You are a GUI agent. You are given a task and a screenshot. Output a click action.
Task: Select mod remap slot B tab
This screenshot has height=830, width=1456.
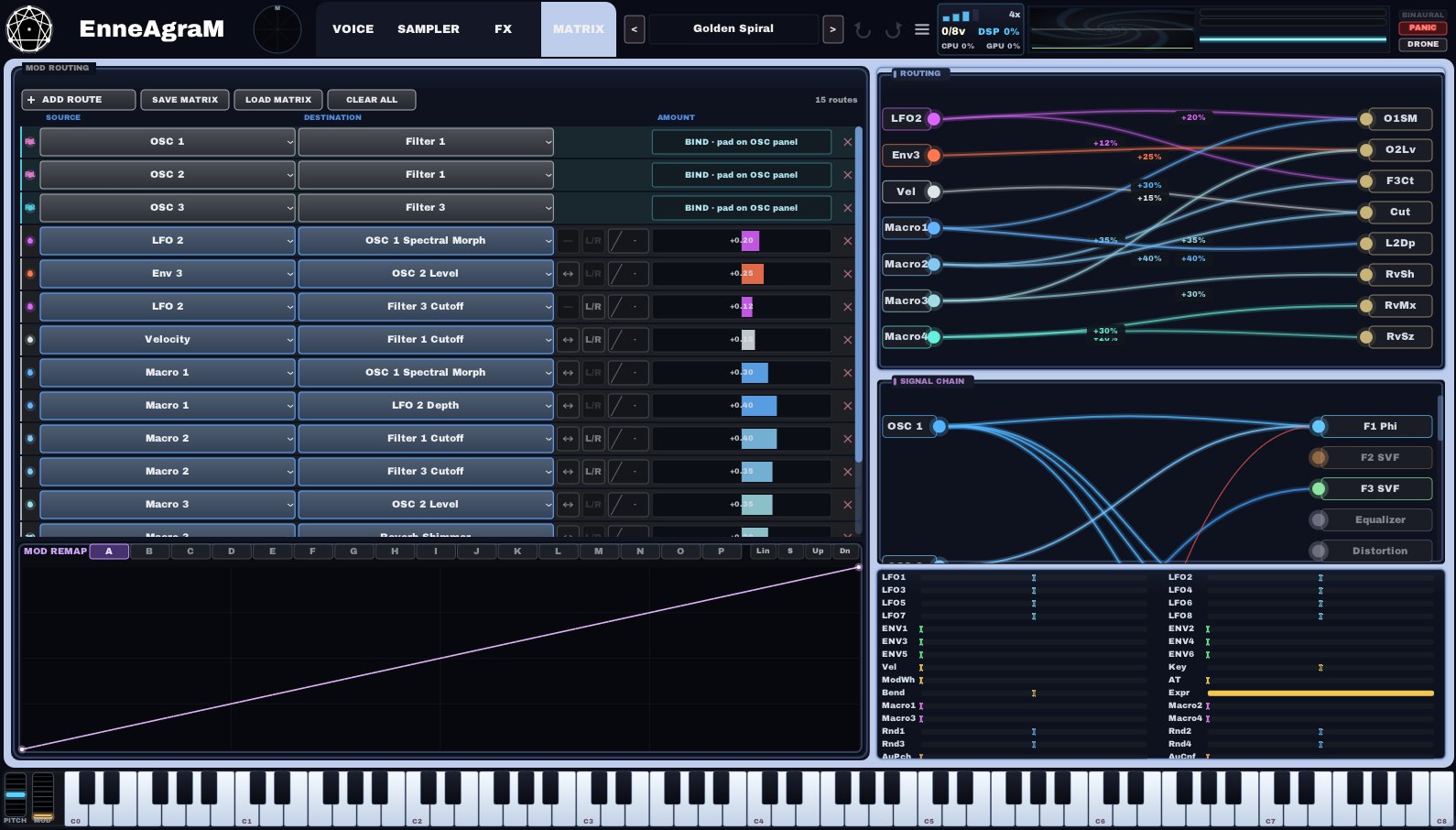point(149,552)
